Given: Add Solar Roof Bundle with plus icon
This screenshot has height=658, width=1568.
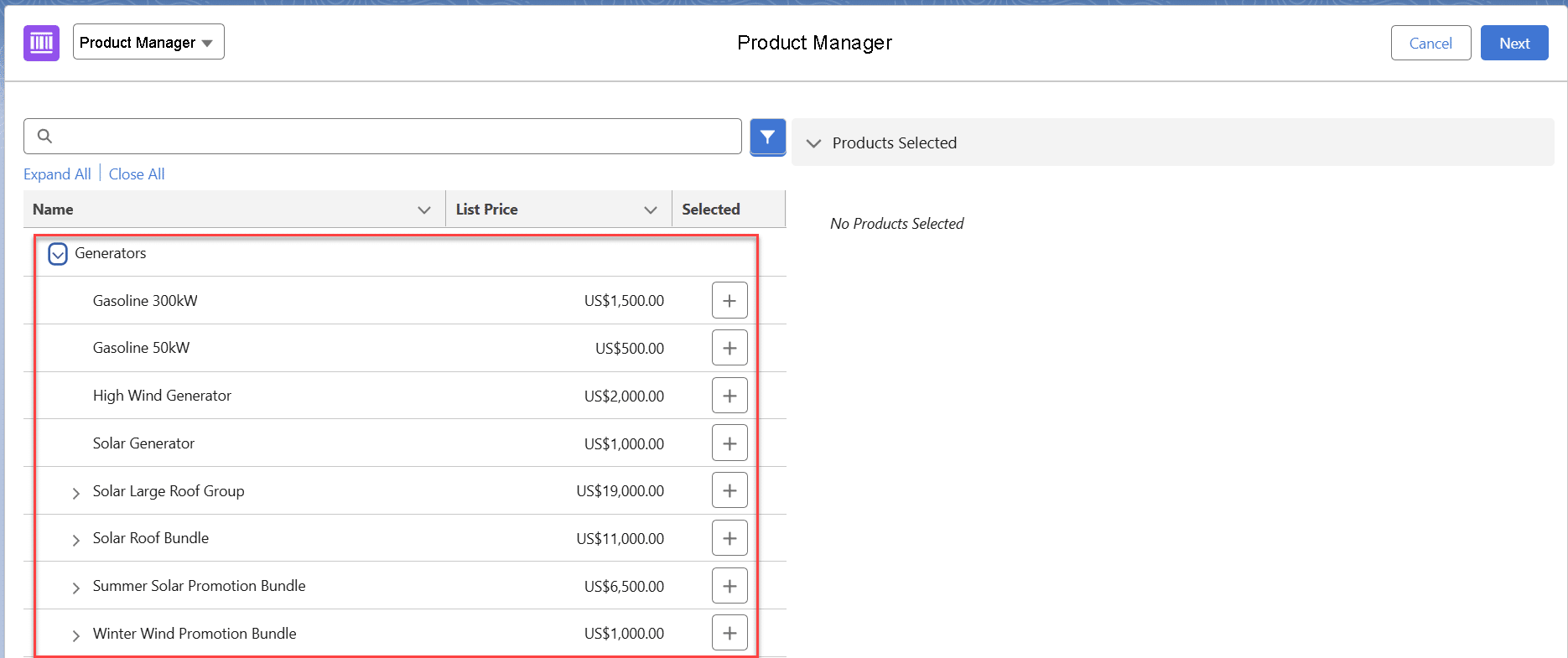Looking at the screenshot, I should pyautogui.click(x=729, y=538).
